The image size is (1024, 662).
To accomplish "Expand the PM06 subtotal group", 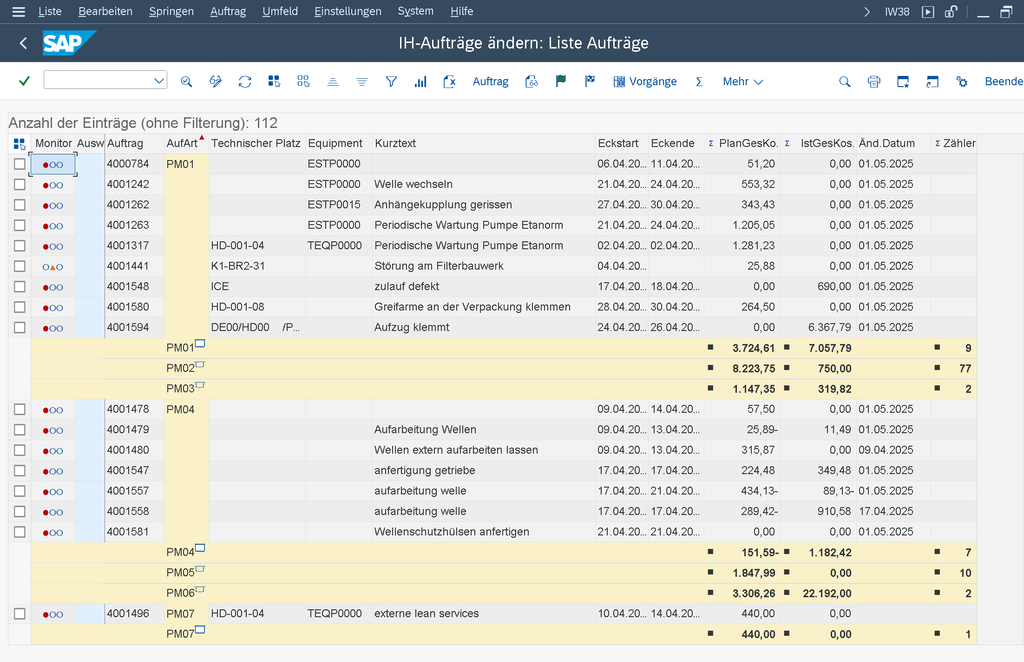I will point(200,590).
